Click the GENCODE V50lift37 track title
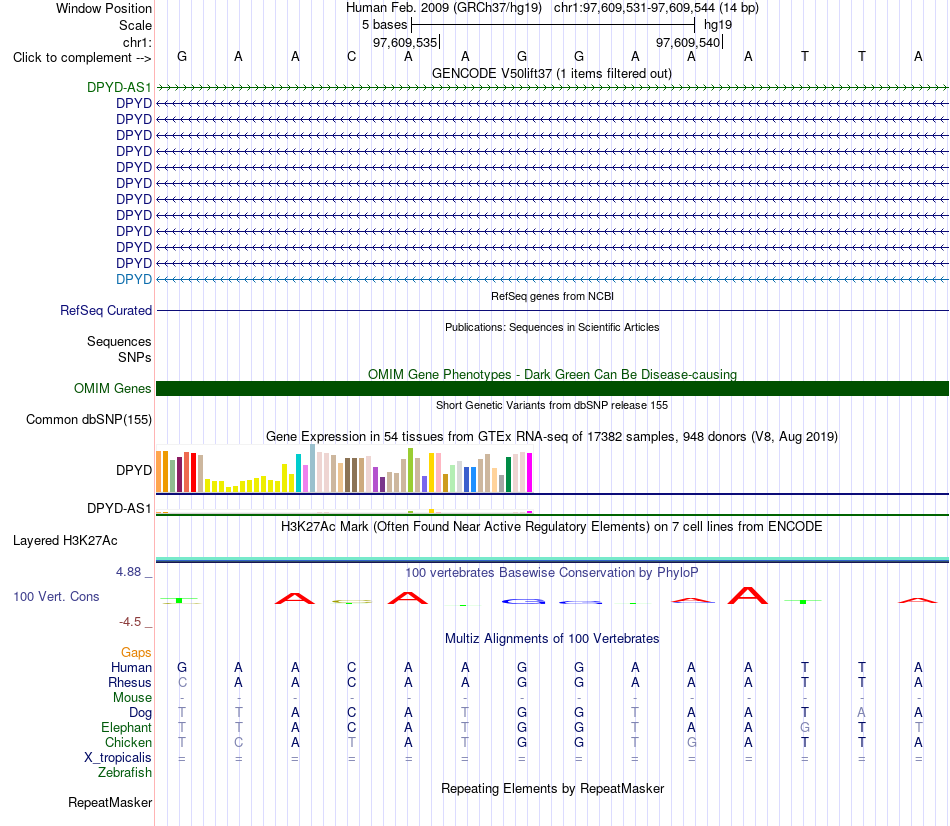The width and height of the screenshot is (950, 826). pyautogui.click(x=551, y=73)
